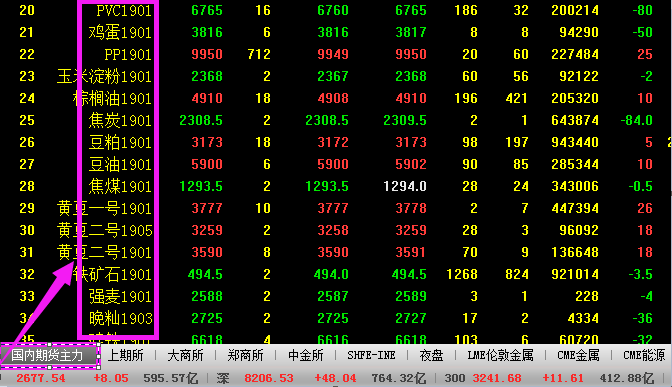
Task: Select the 铁矿石1901 contract
Action: coord(112,274)
